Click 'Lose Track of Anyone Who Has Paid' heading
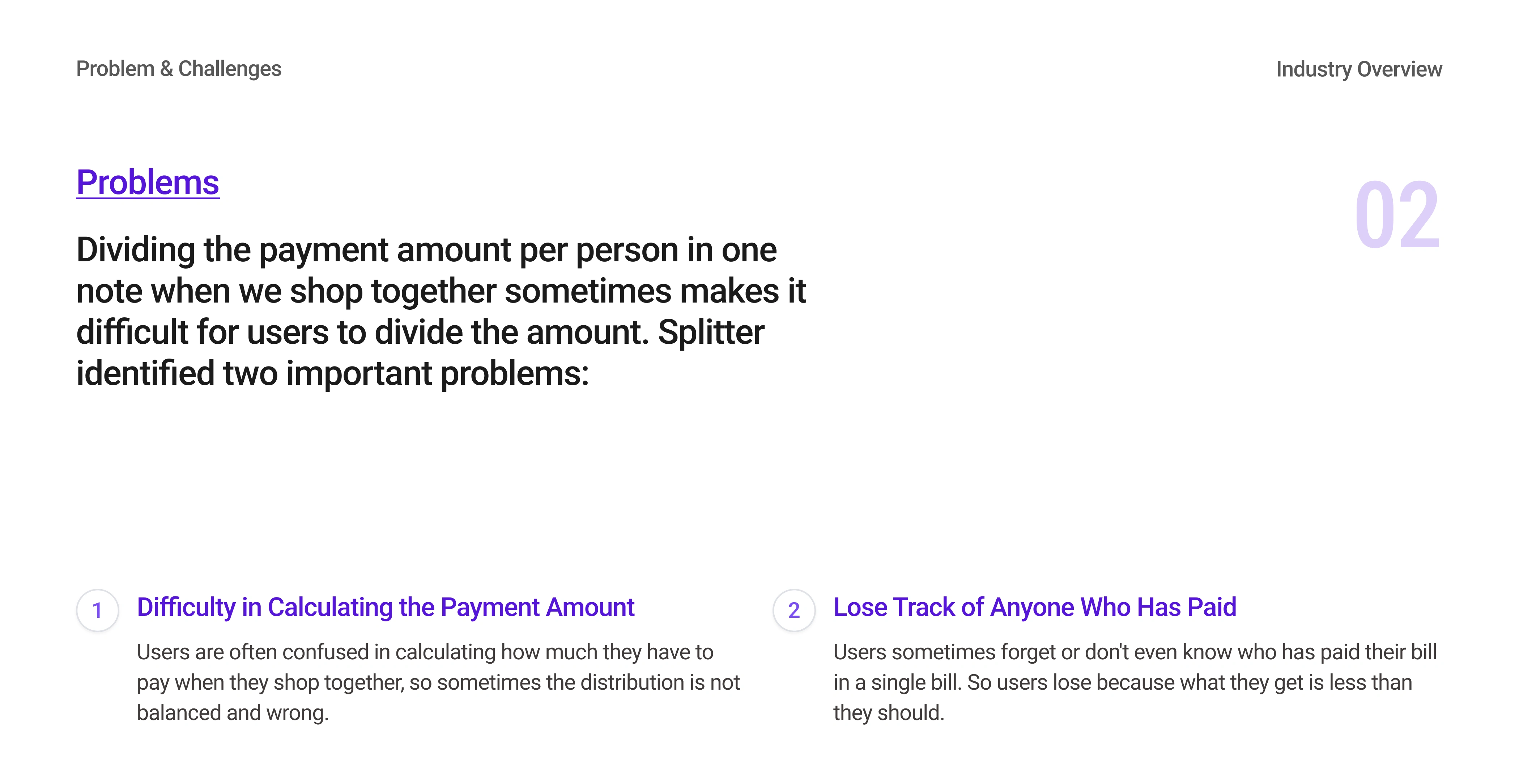This screenshot has width=1519, height=784. [x=1034, y=607]
